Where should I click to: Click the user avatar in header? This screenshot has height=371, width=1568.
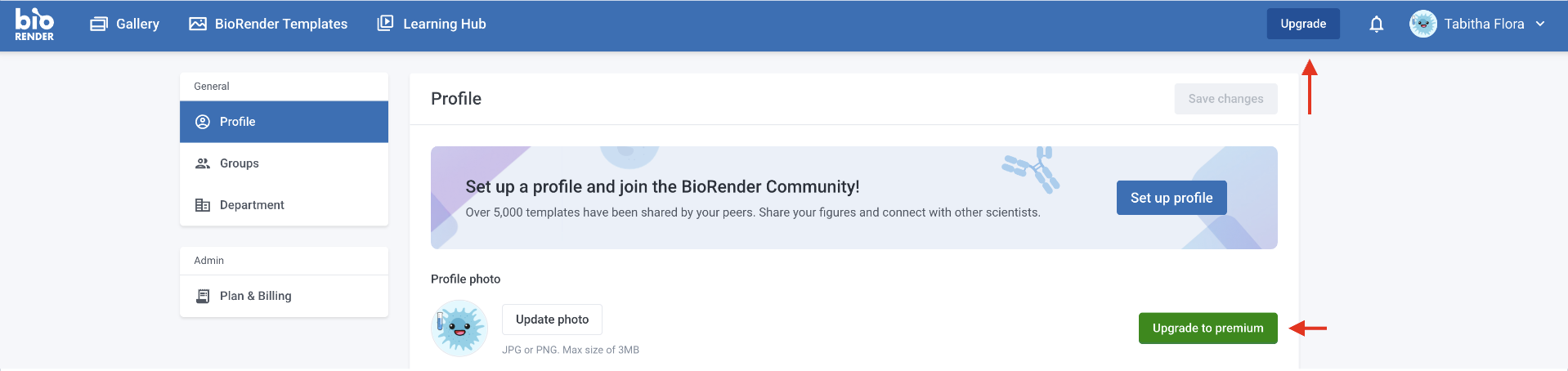(x=1423, y=24)
